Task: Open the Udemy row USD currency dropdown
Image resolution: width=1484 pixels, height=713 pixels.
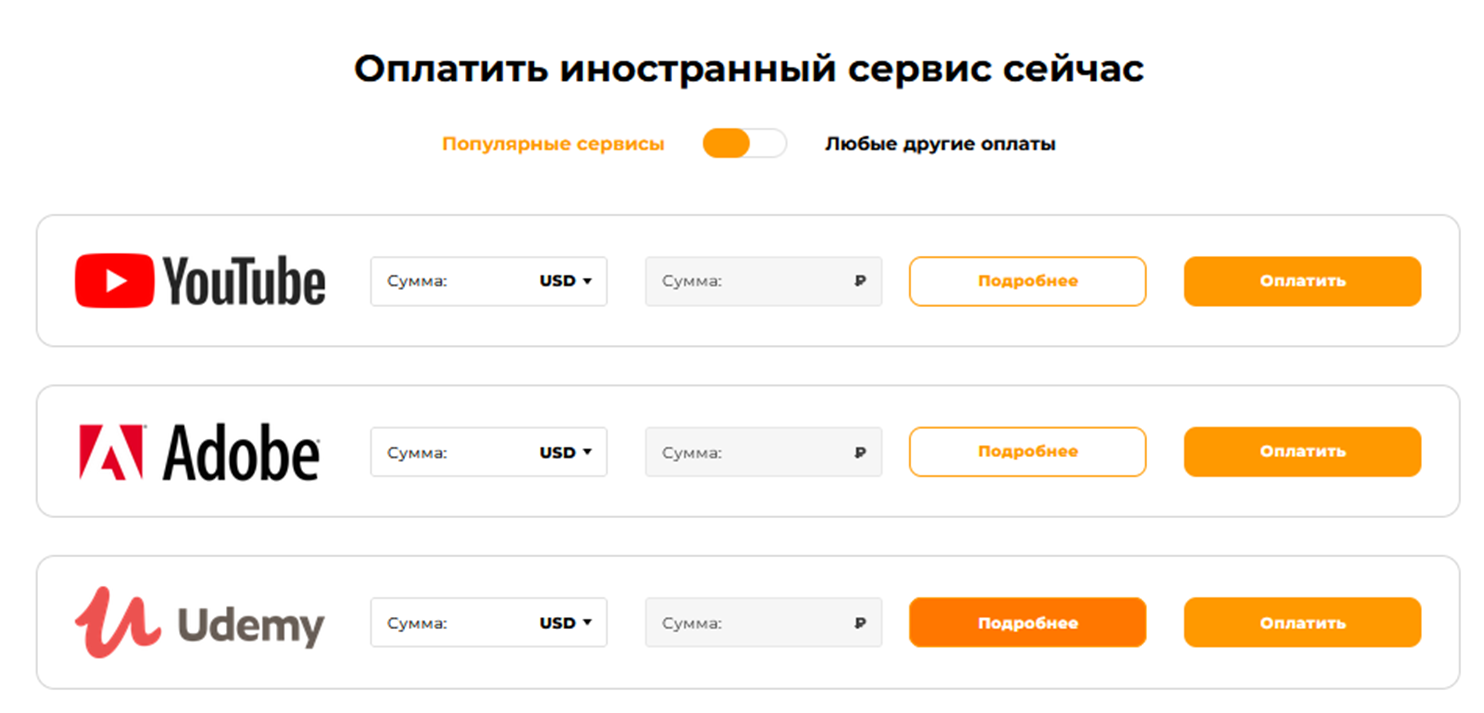Action: pyautogui.click(x=566, y=623)
